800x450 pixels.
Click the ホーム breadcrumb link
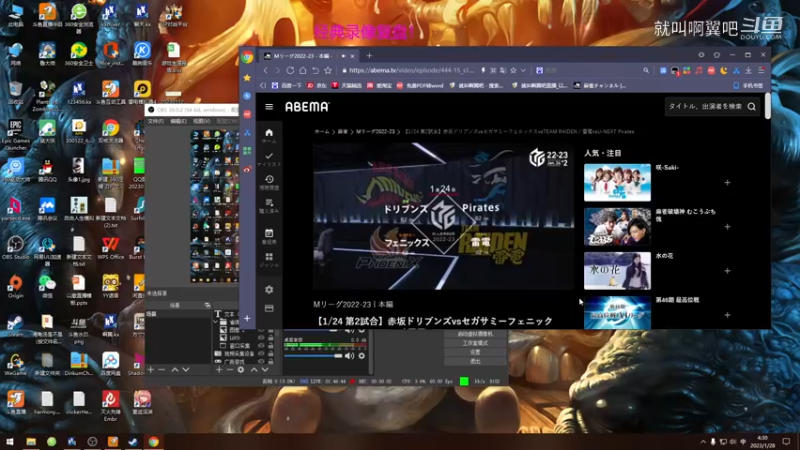[322, 132]
